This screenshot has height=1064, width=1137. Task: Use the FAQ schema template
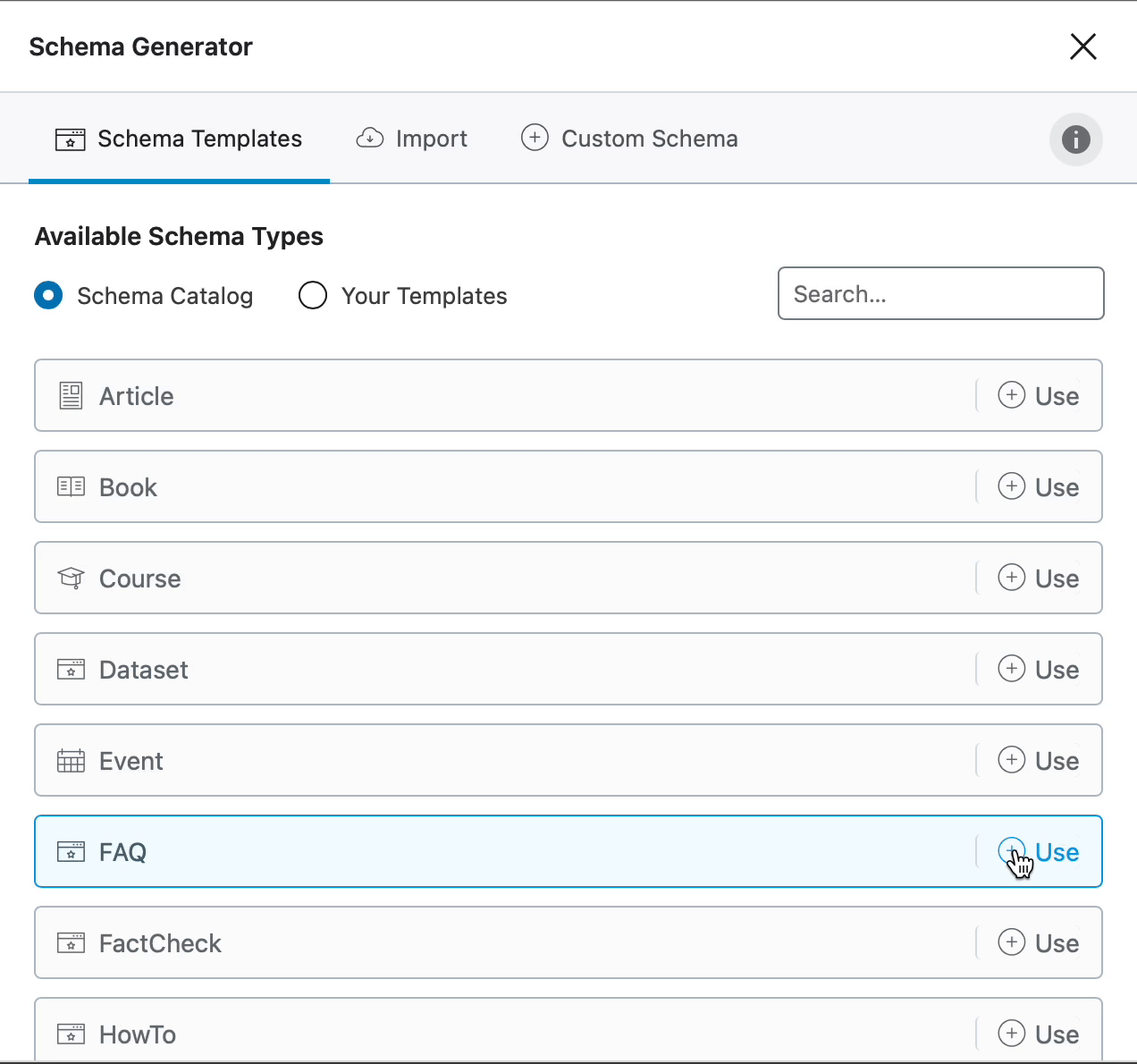click(1038, 852)
